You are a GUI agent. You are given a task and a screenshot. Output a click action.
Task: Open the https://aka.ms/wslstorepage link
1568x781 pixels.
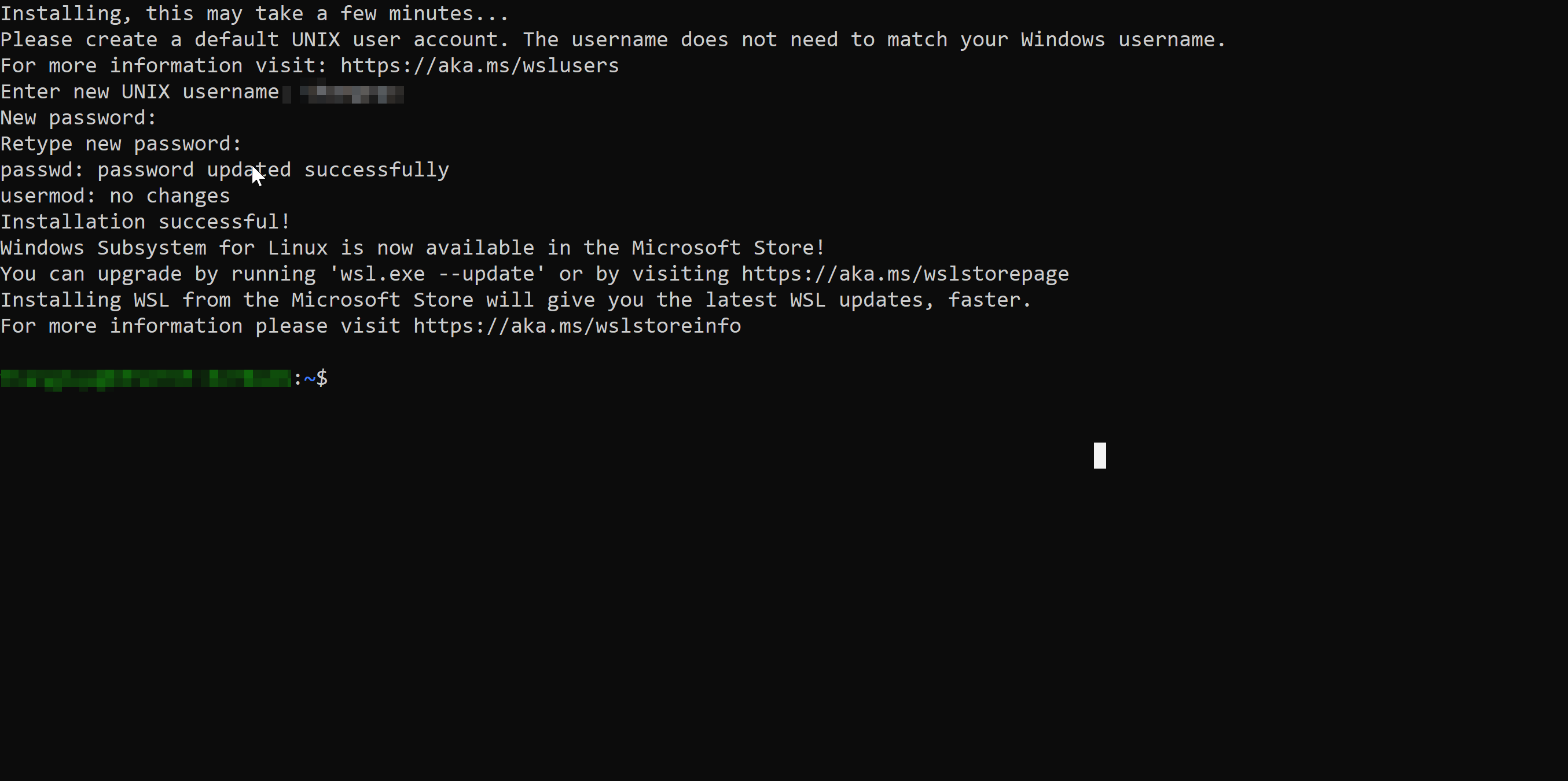point(905,274)
